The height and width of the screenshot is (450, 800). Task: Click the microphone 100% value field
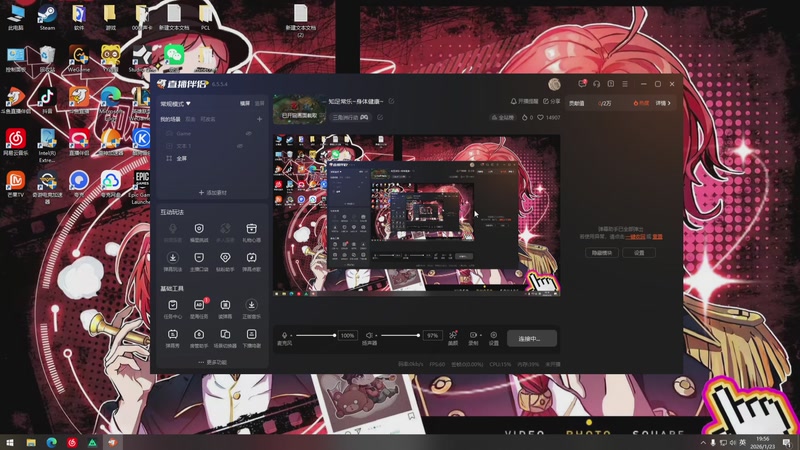(x=347, y=335)
